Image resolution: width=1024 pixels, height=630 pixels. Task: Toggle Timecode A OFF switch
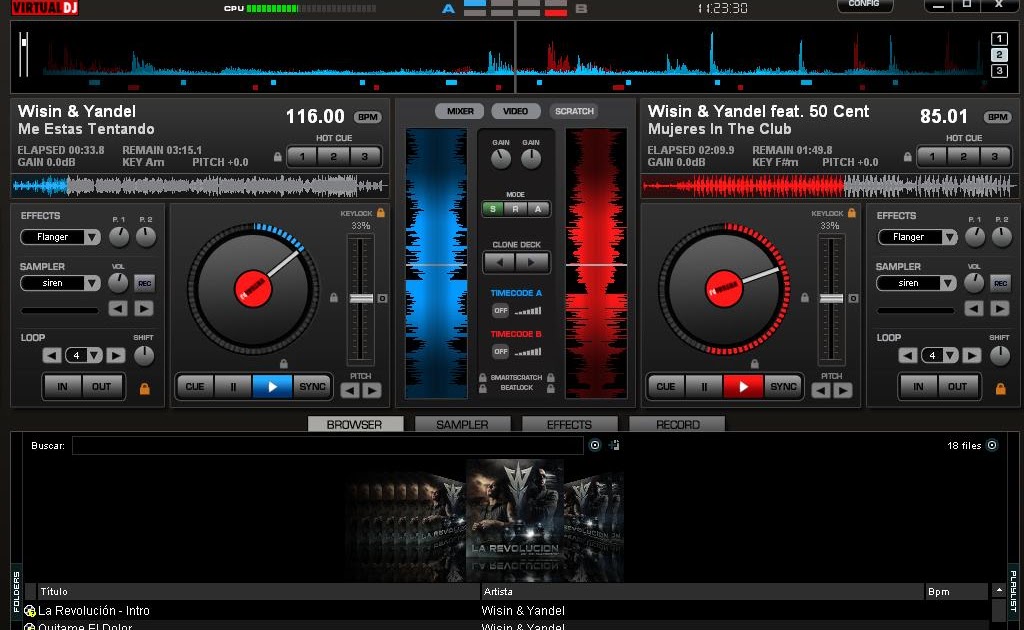click(x=500, y=311)
